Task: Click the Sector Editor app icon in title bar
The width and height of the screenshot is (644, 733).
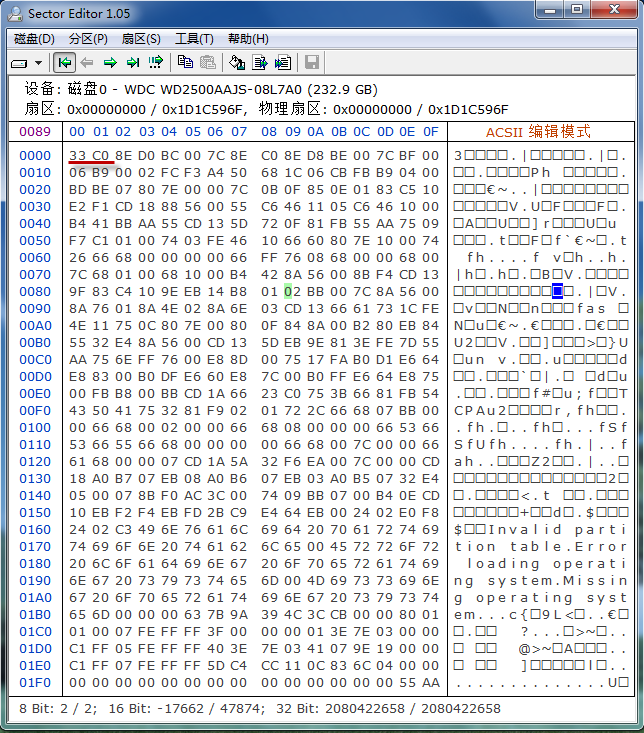Action: [x=15, y=14]
